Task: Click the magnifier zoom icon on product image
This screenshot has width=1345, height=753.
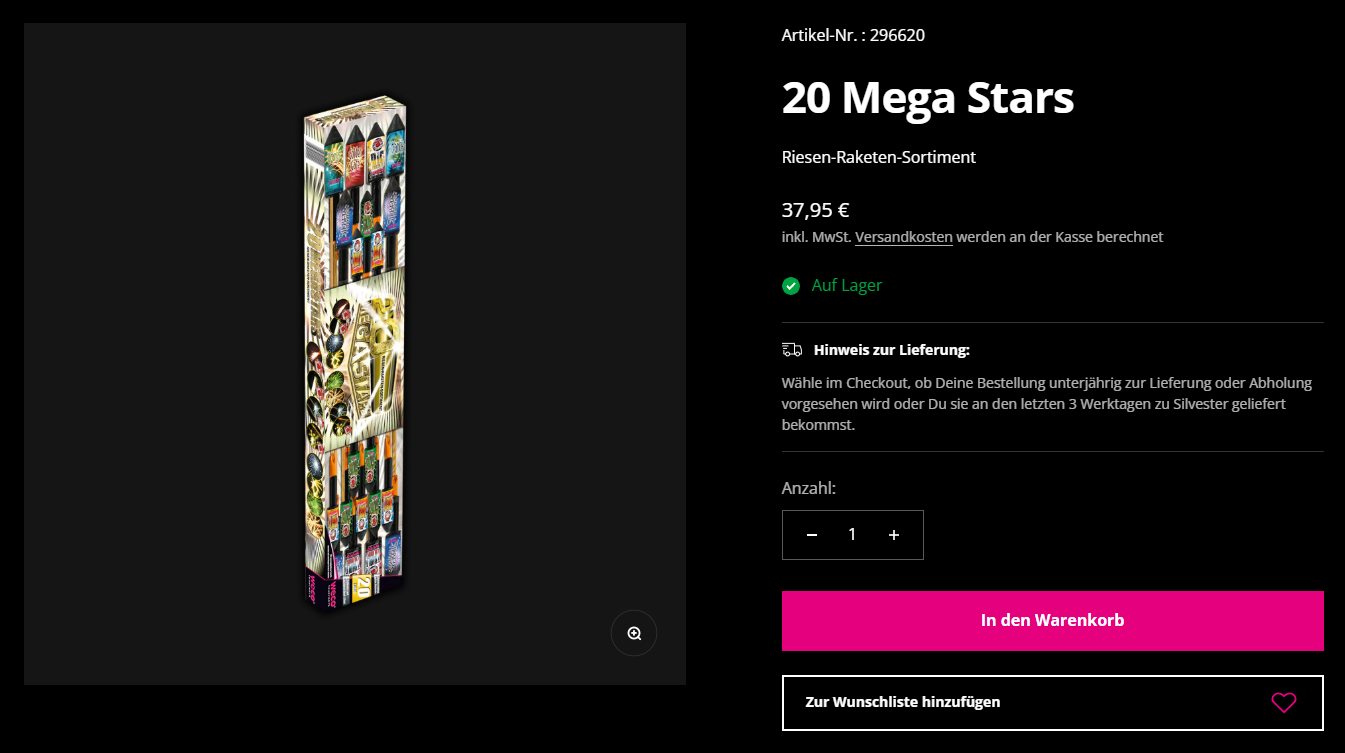Action: coord(634,633)
